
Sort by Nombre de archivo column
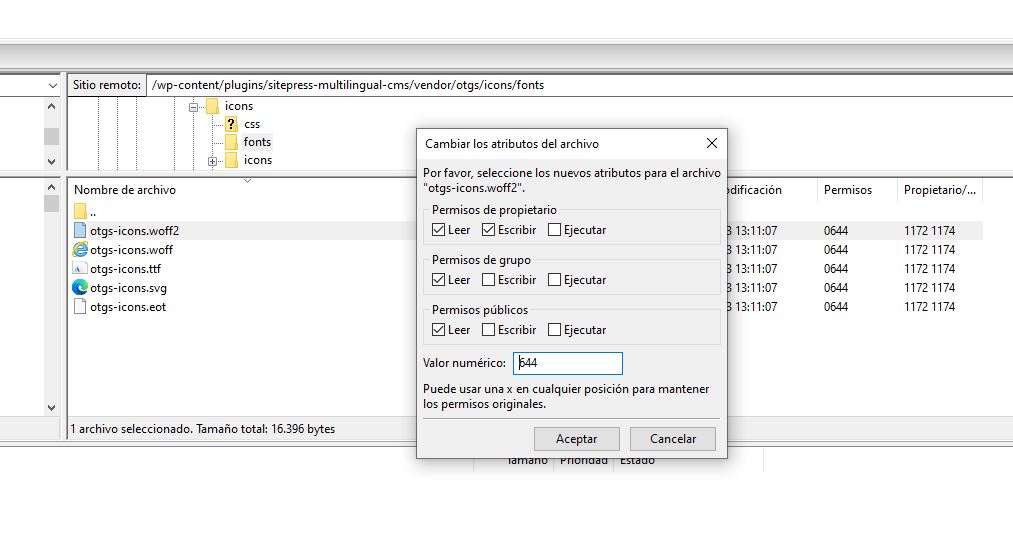click(x=125, y=190)
